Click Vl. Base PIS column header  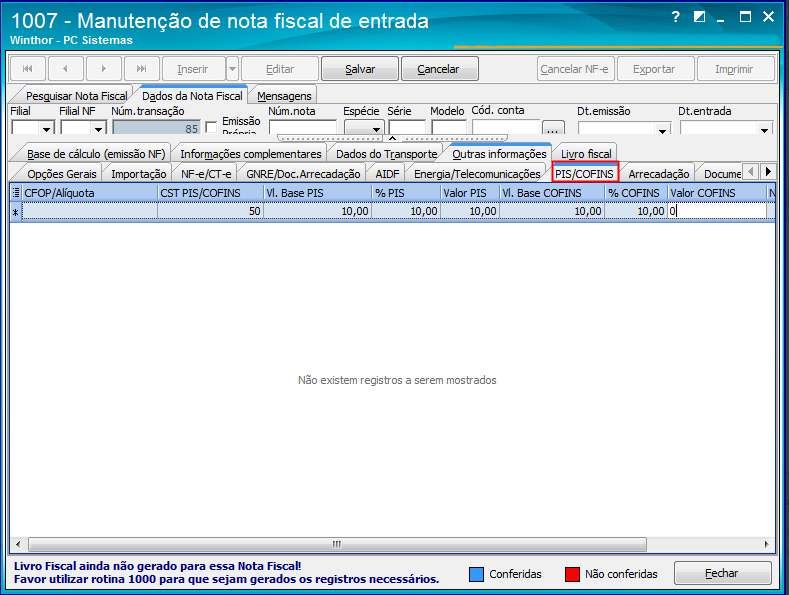coord(318,193)
